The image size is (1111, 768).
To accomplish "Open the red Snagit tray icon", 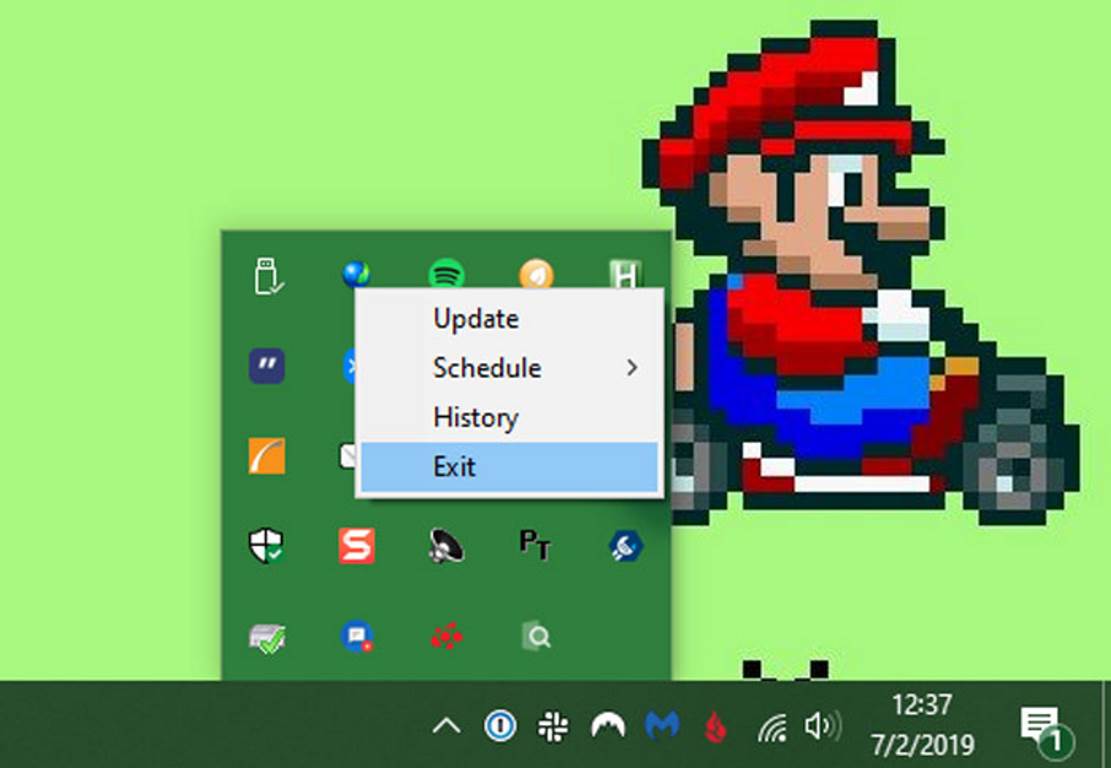I will (356, 546).
